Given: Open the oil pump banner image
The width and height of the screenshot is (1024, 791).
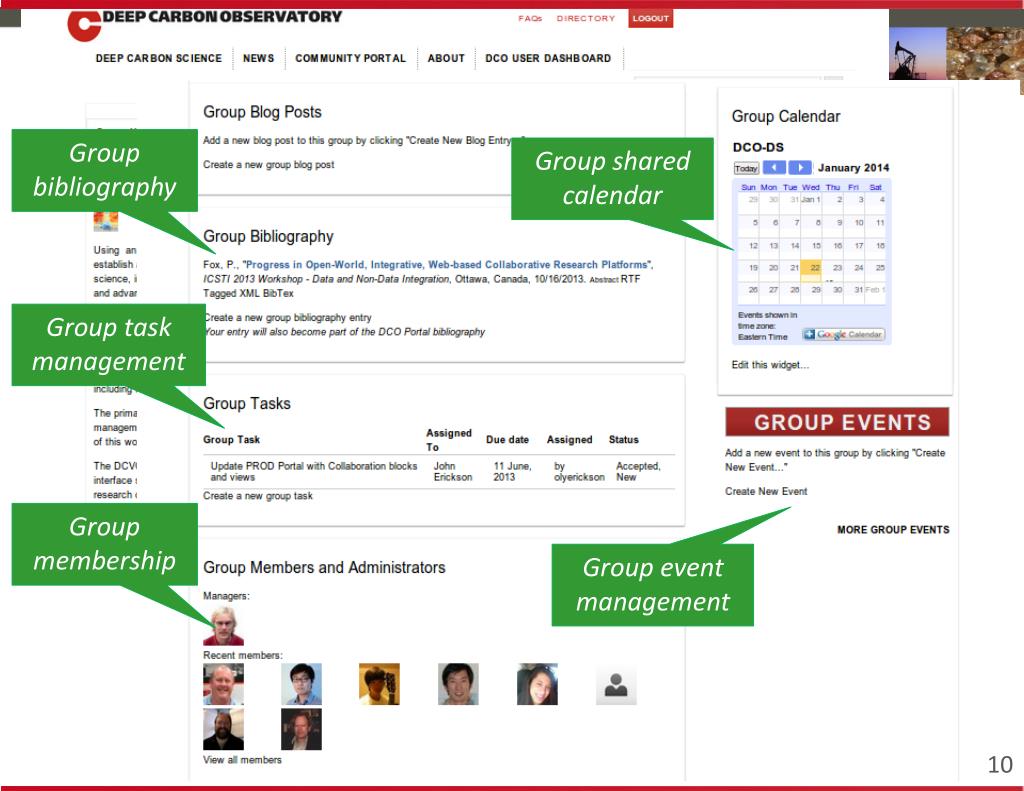Looking at the screenshot, I should pyautogui.click(x=918, y=53).
